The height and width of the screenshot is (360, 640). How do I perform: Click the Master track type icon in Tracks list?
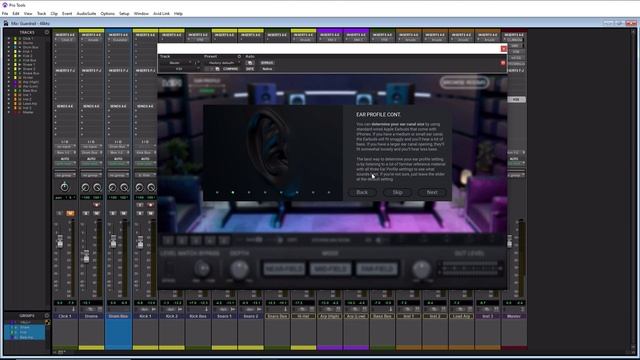pyautogui.click(x=19, y=112)
